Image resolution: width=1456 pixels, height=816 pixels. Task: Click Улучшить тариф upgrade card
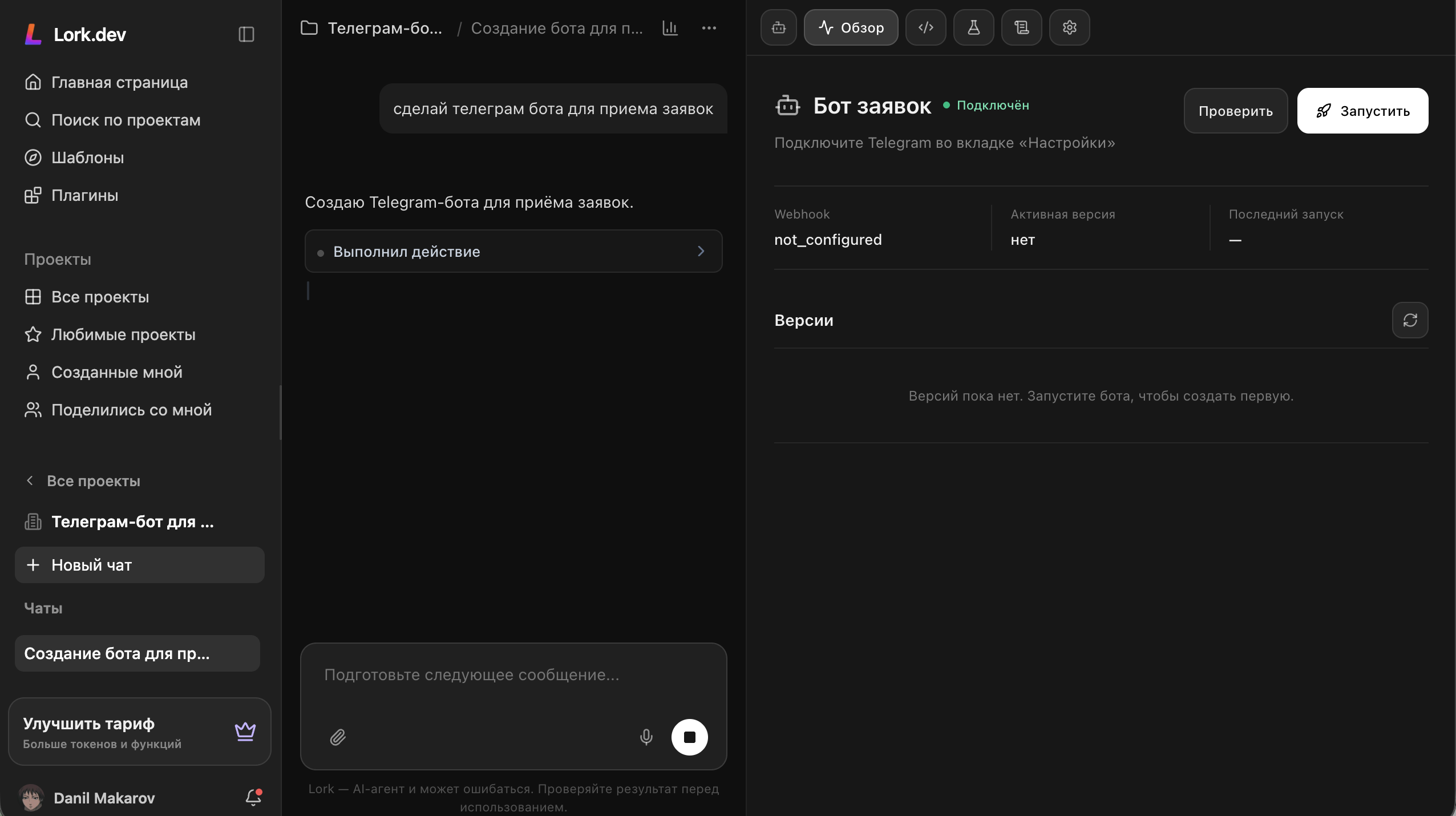point(140,732)
